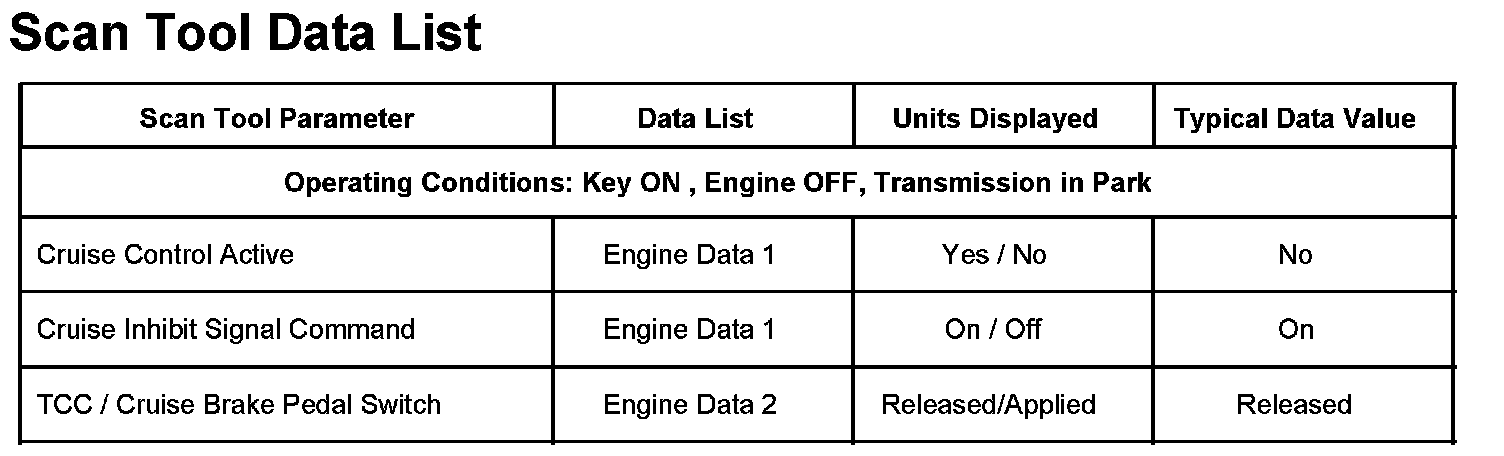Click the On / Off units cell
Viewport: 1504px width, 456px height.
[993, 329]
